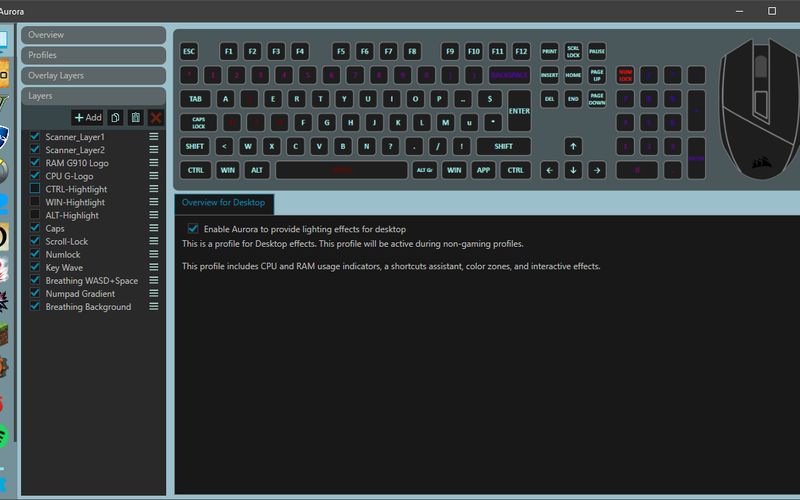Click the BACKSPACE key on the keyboard preview
The width and height of the screenshot is (800, 500).
point(510,76)
